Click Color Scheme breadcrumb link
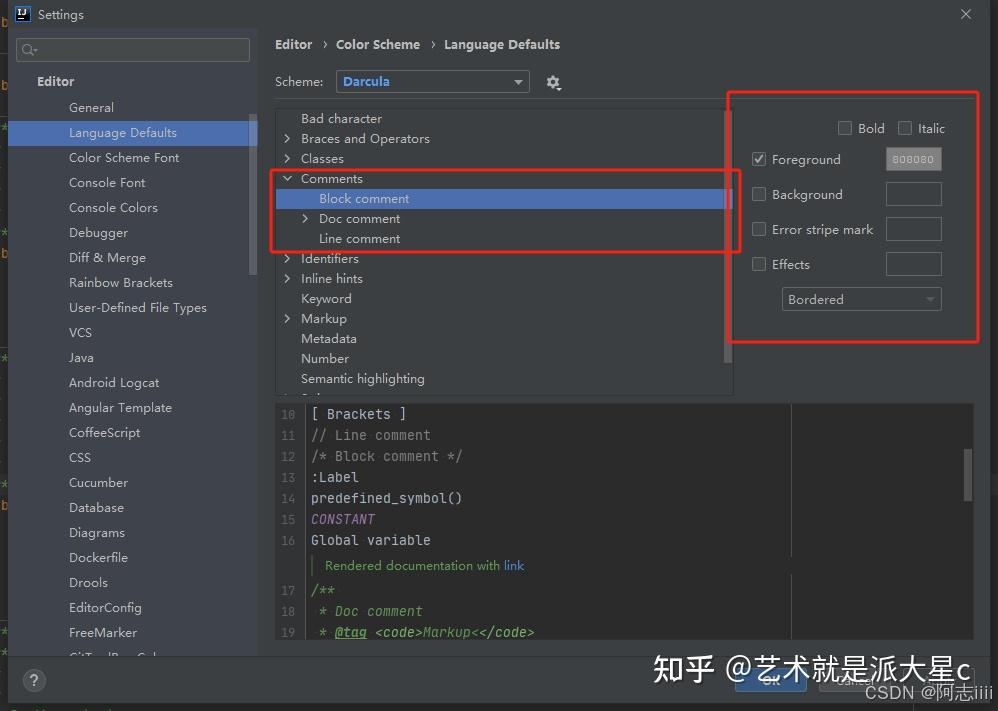998x711 pixels. click(x=378, y=45)
